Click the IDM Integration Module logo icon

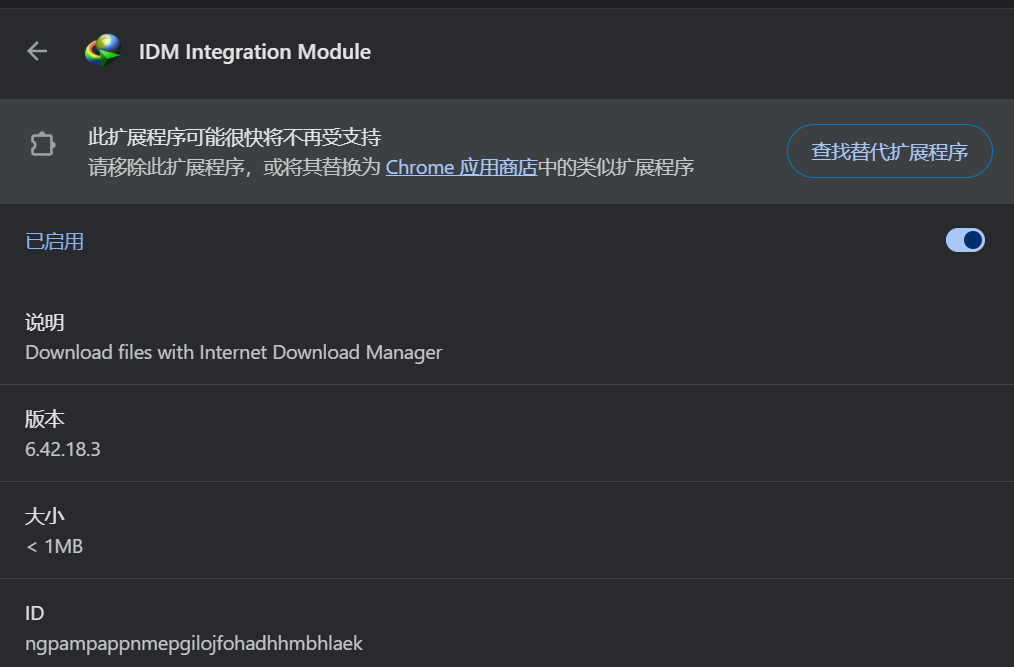tap(102, 51)
